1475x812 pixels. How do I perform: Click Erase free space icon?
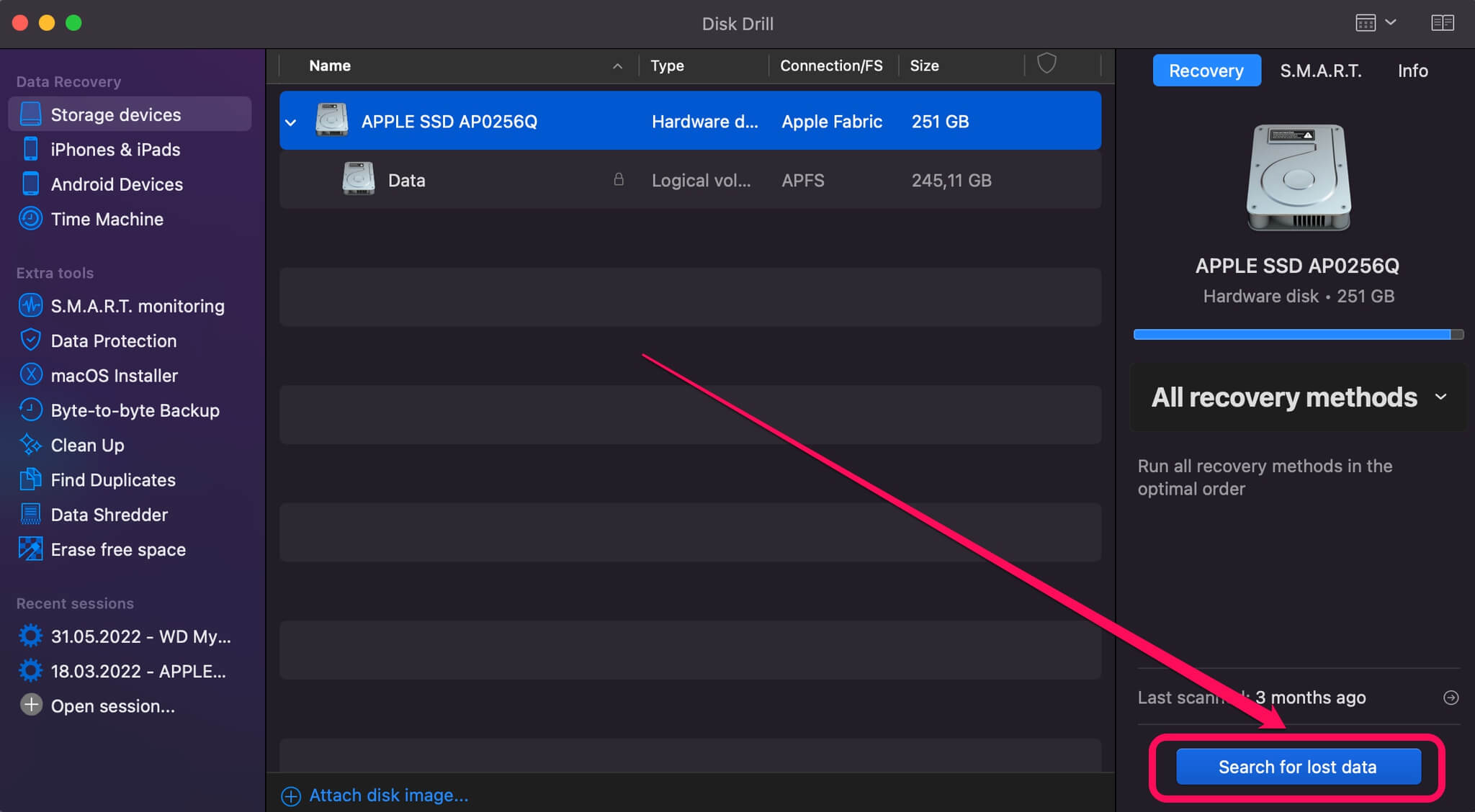coord(30,549)
